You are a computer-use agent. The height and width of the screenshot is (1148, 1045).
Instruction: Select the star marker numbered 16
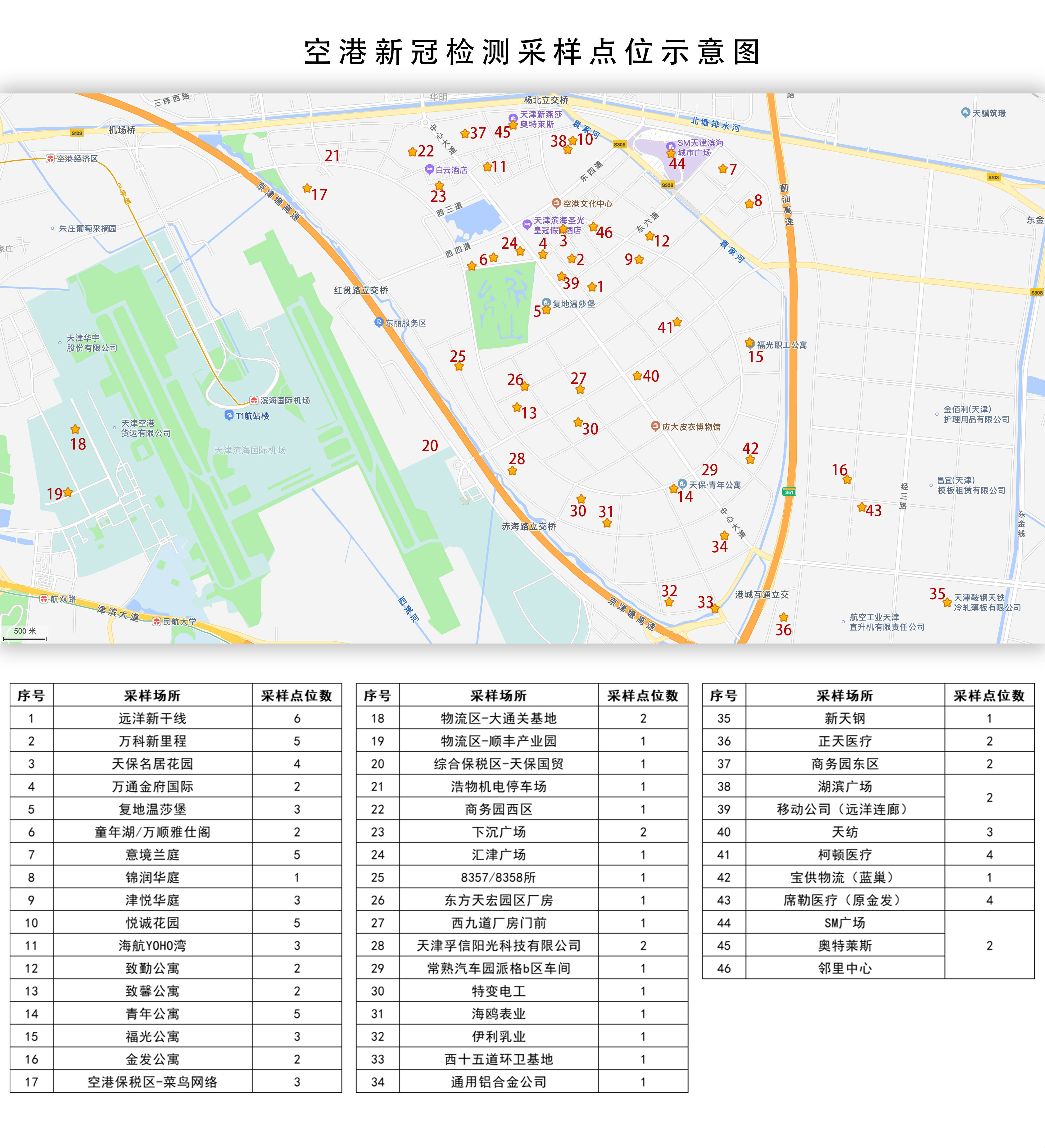(x=847, y=480)
